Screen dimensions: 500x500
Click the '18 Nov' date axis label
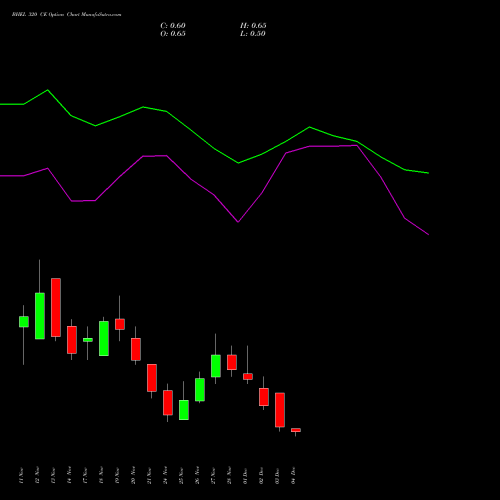click(101, 476)
